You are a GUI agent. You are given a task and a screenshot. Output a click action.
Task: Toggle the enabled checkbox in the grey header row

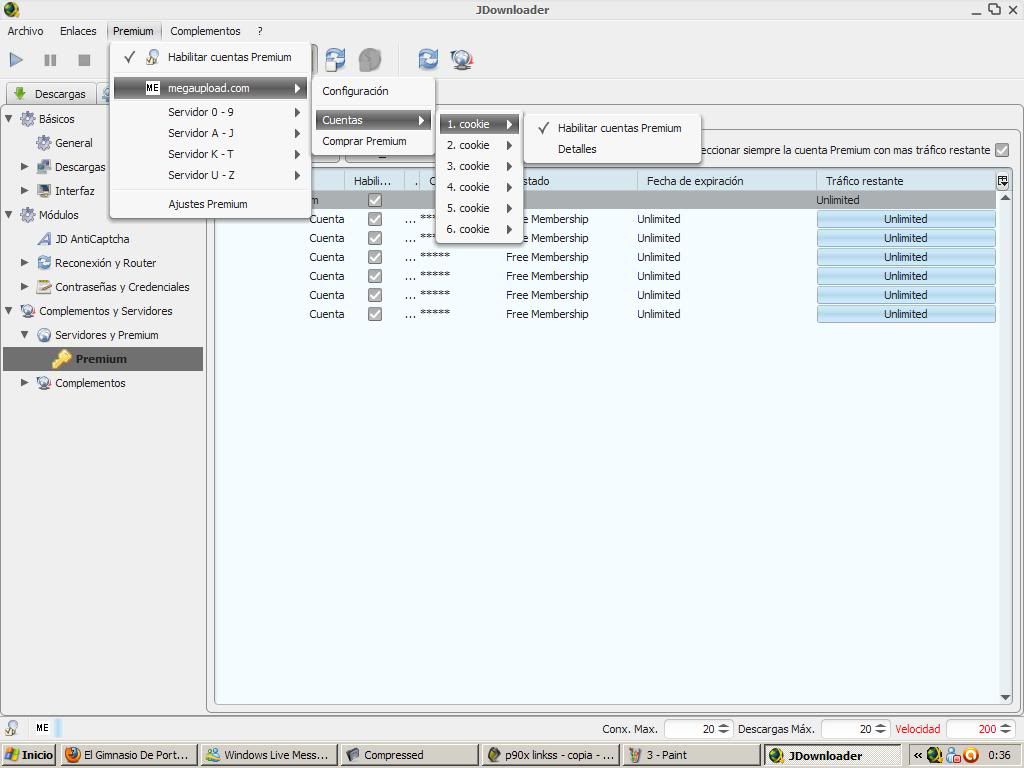click(375, 200)
